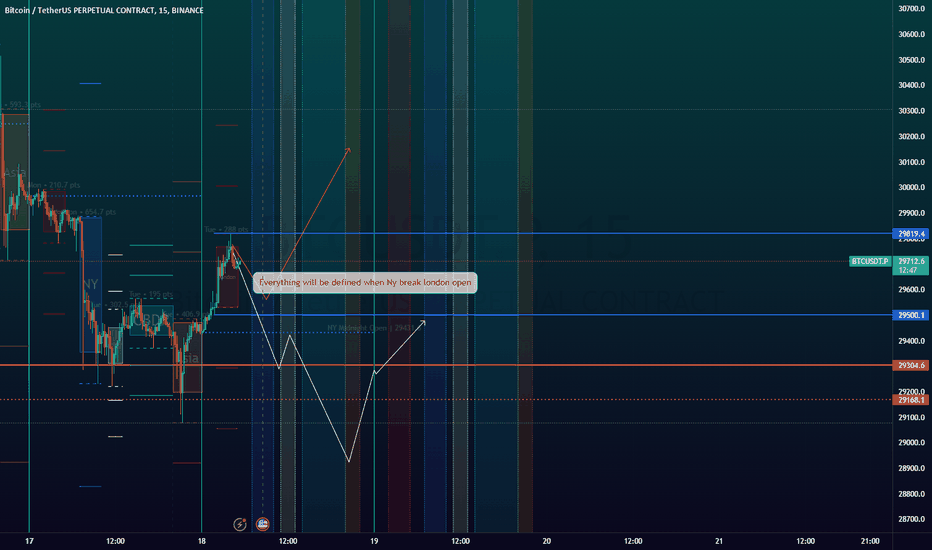Click the 21:00 time axis label
The image size is (932, 550).
pos(870,541)
